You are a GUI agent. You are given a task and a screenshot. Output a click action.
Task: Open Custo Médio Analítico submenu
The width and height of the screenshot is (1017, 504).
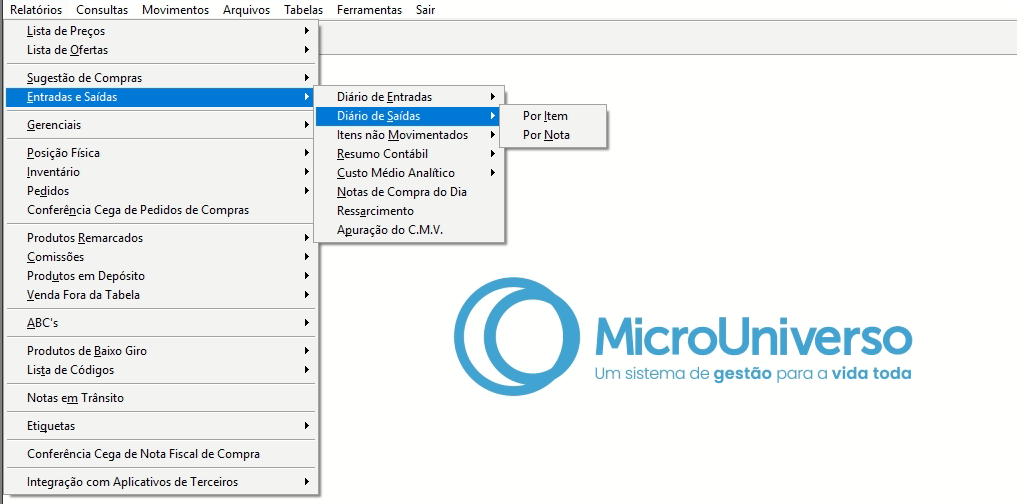[395, 173]
